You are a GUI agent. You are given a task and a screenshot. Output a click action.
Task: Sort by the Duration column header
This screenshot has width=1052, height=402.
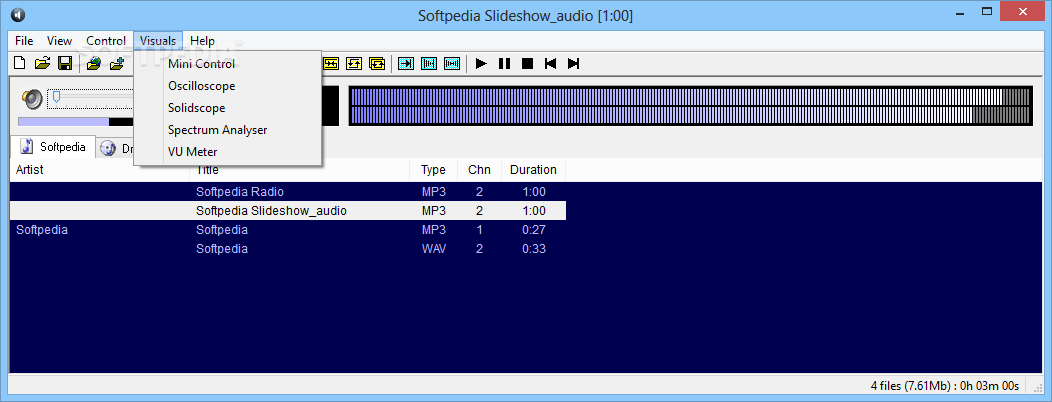[533, 170]
